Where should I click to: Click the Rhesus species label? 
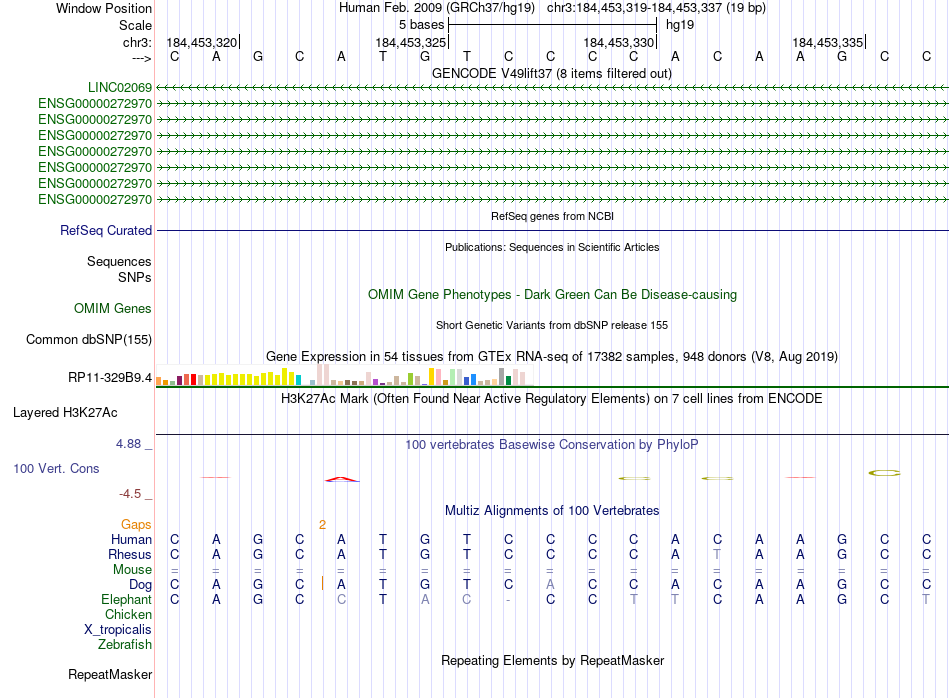tap(130, 554)
